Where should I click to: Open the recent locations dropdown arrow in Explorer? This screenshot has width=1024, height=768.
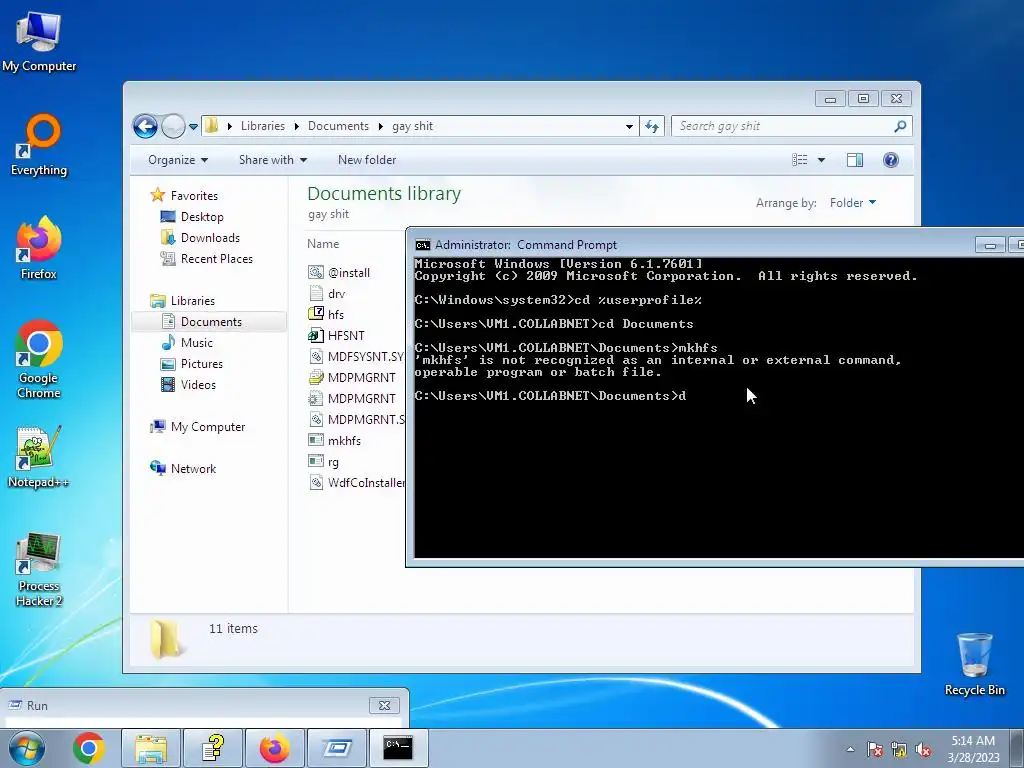point(193,127)
